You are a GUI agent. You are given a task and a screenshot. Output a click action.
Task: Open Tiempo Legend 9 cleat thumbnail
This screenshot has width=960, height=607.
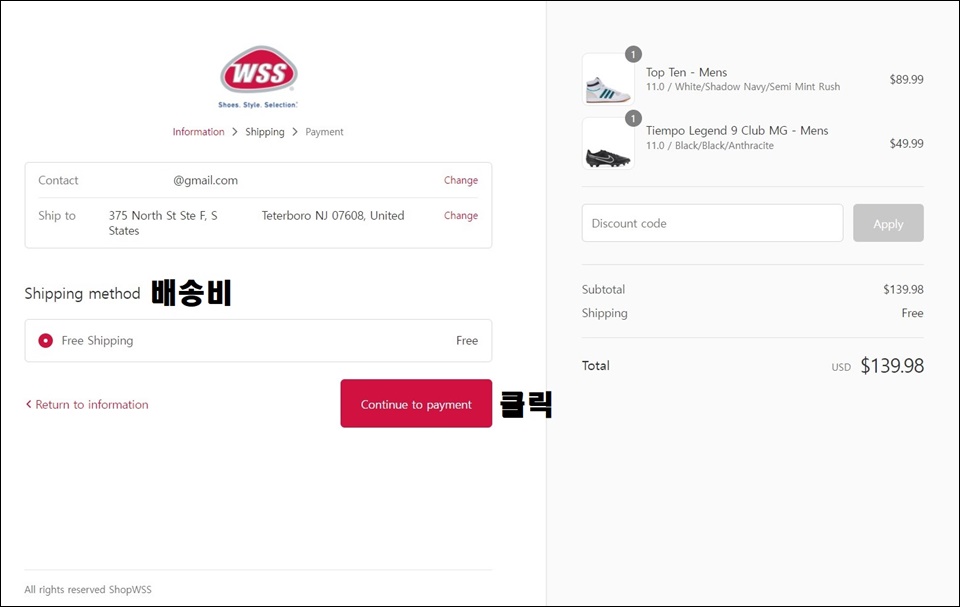coord(608,143)
